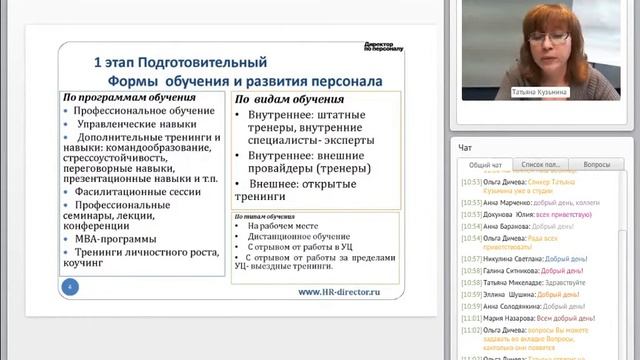Screen dimensions: 640x360
Task: Click the blue slide number circle
Action: point(70,287)
